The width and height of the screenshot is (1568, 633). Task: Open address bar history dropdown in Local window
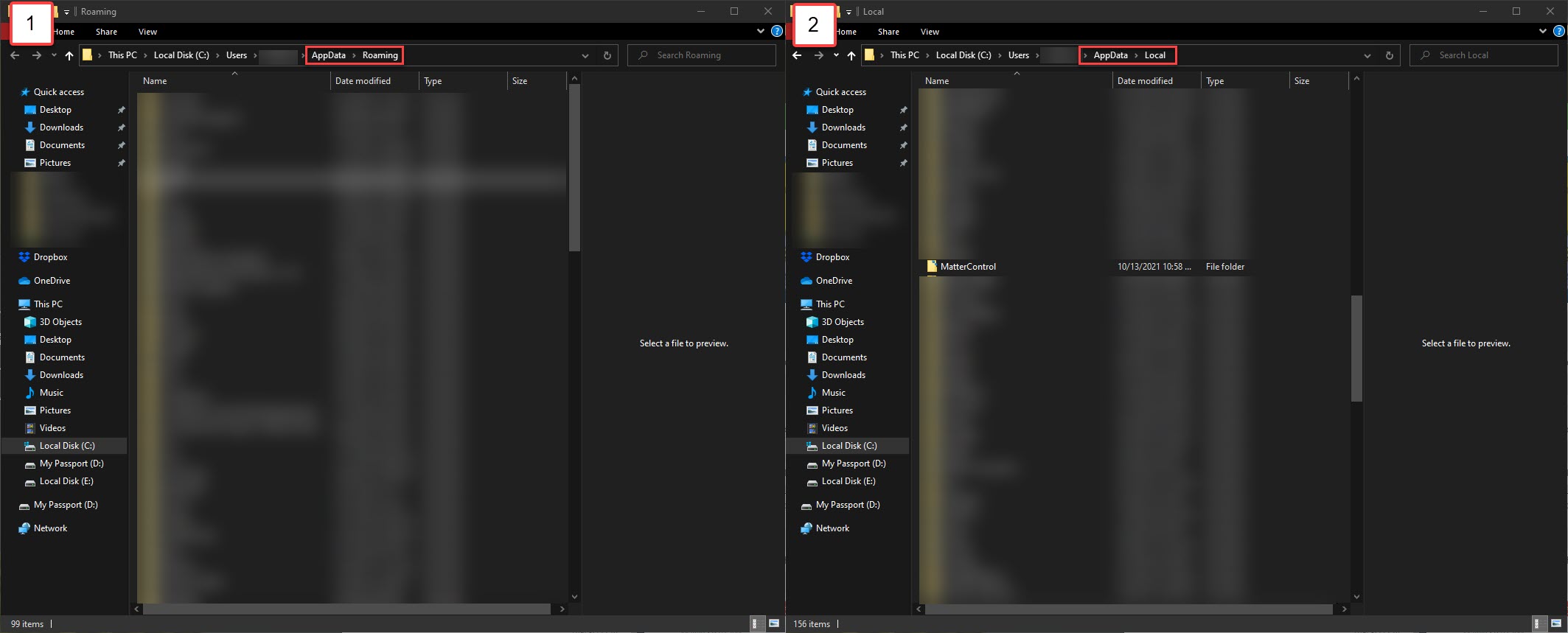pos(1367,55)
